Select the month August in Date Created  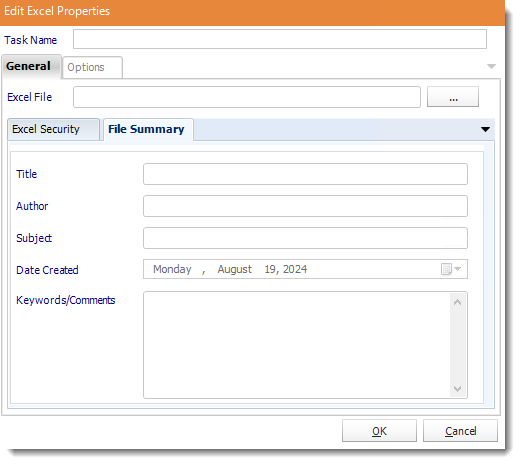[234, 269]
